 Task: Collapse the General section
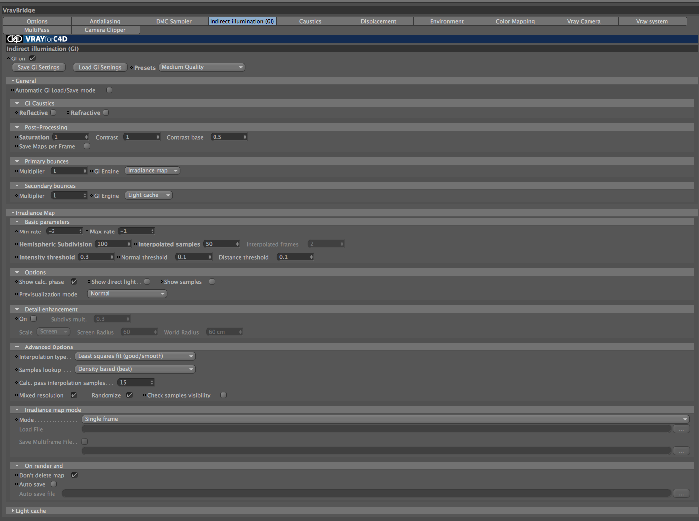click(13, 81)
